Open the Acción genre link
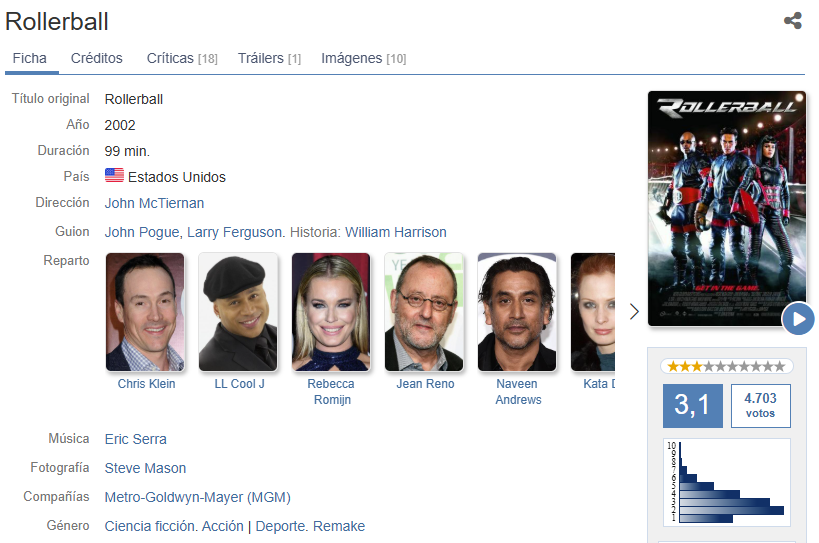This screenshot has height=543, width=819. coord(223,526)
